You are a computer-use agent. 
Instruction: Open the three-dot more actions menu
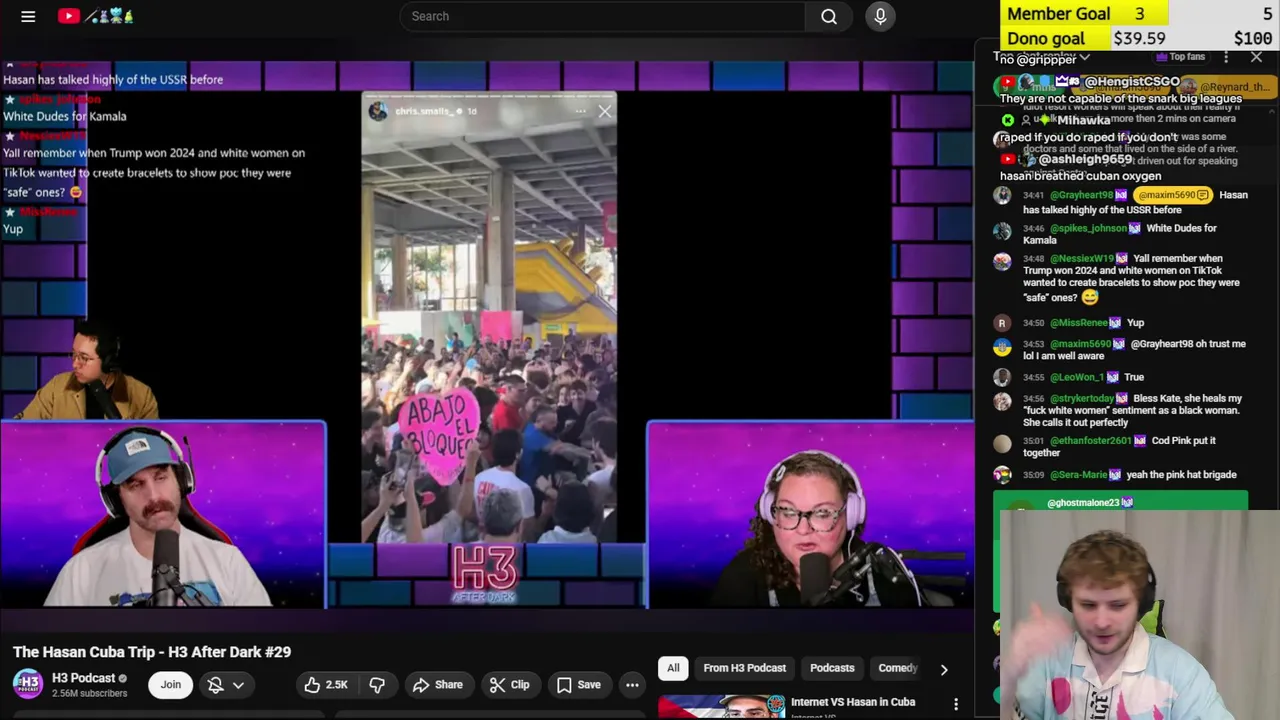(x=632, y=684)
